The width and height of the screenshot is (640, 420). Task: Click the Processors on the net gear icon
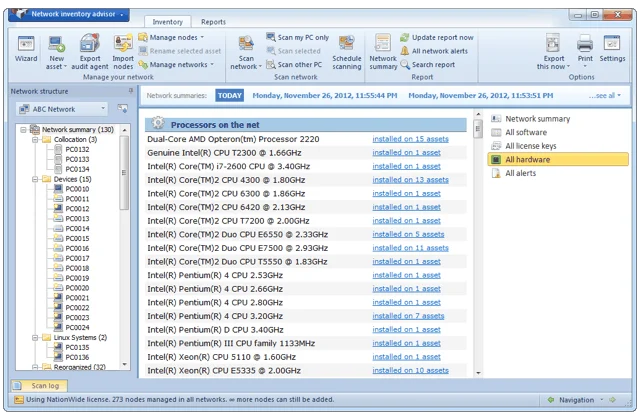158,123
